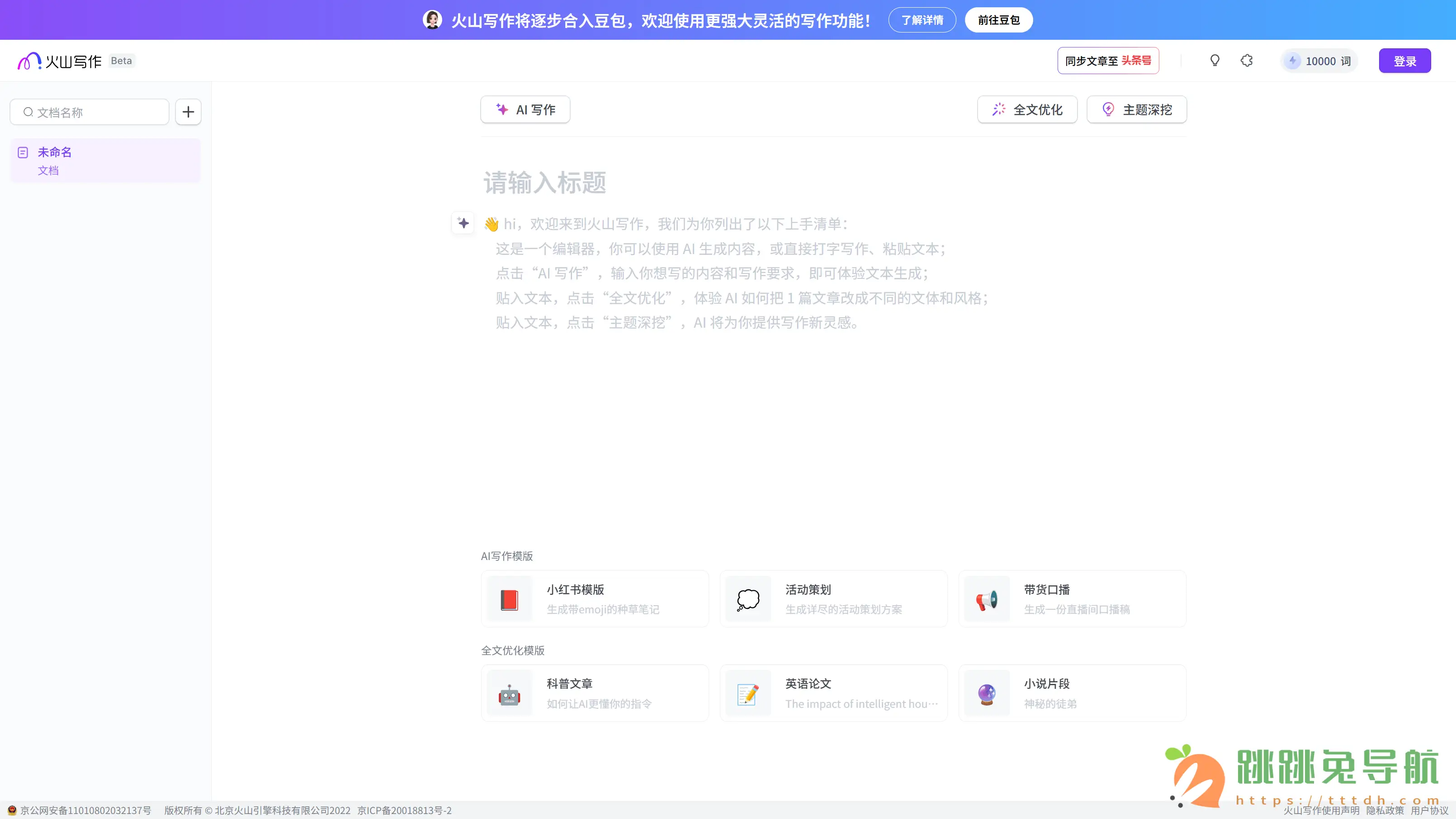The image size is (1456, 819).
Task: Open 京ICP备20018813号-2 footer link
Action: (x=404, y=810)
